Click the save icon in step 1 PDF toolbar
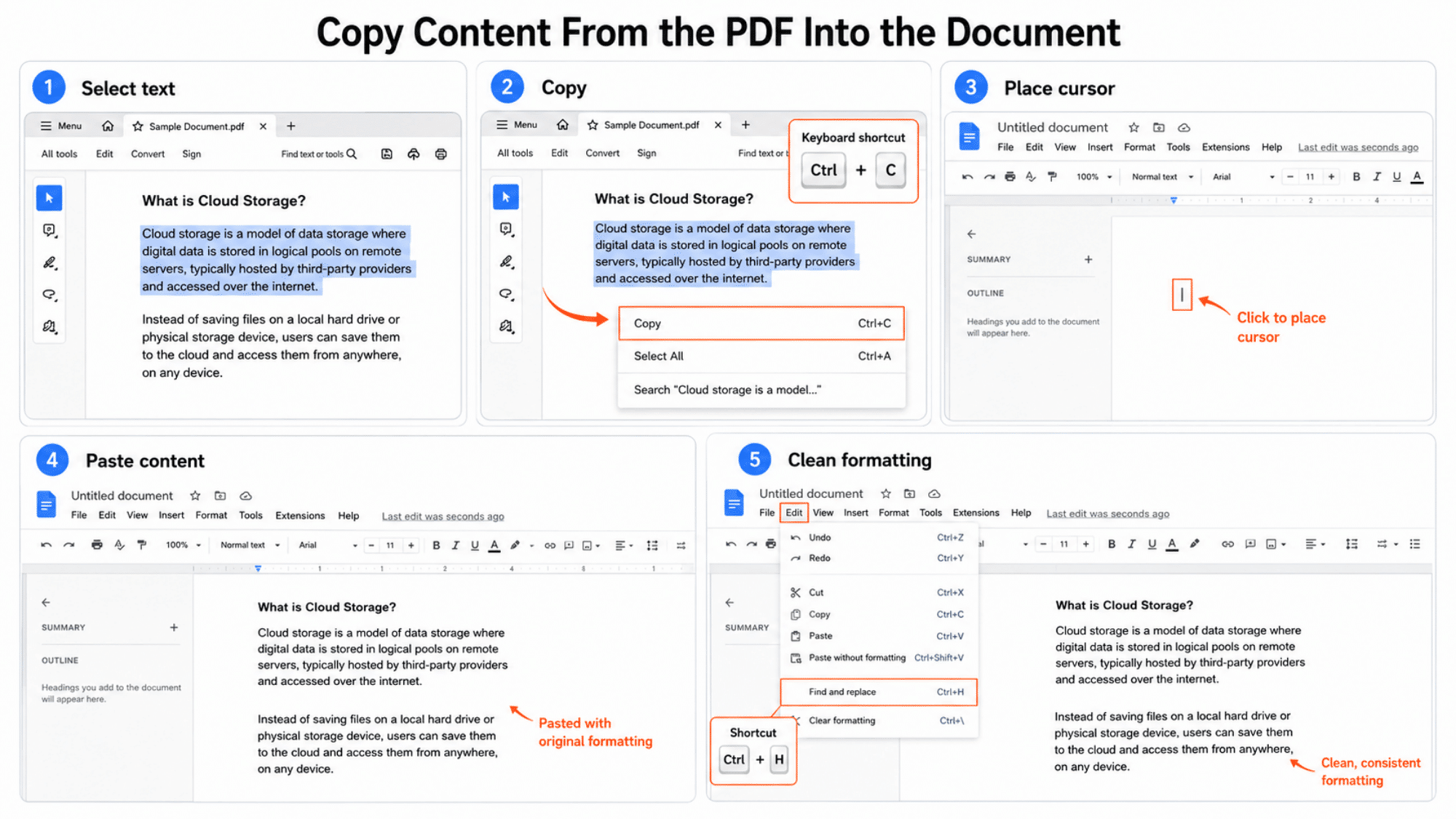 (x=387, y=154)
